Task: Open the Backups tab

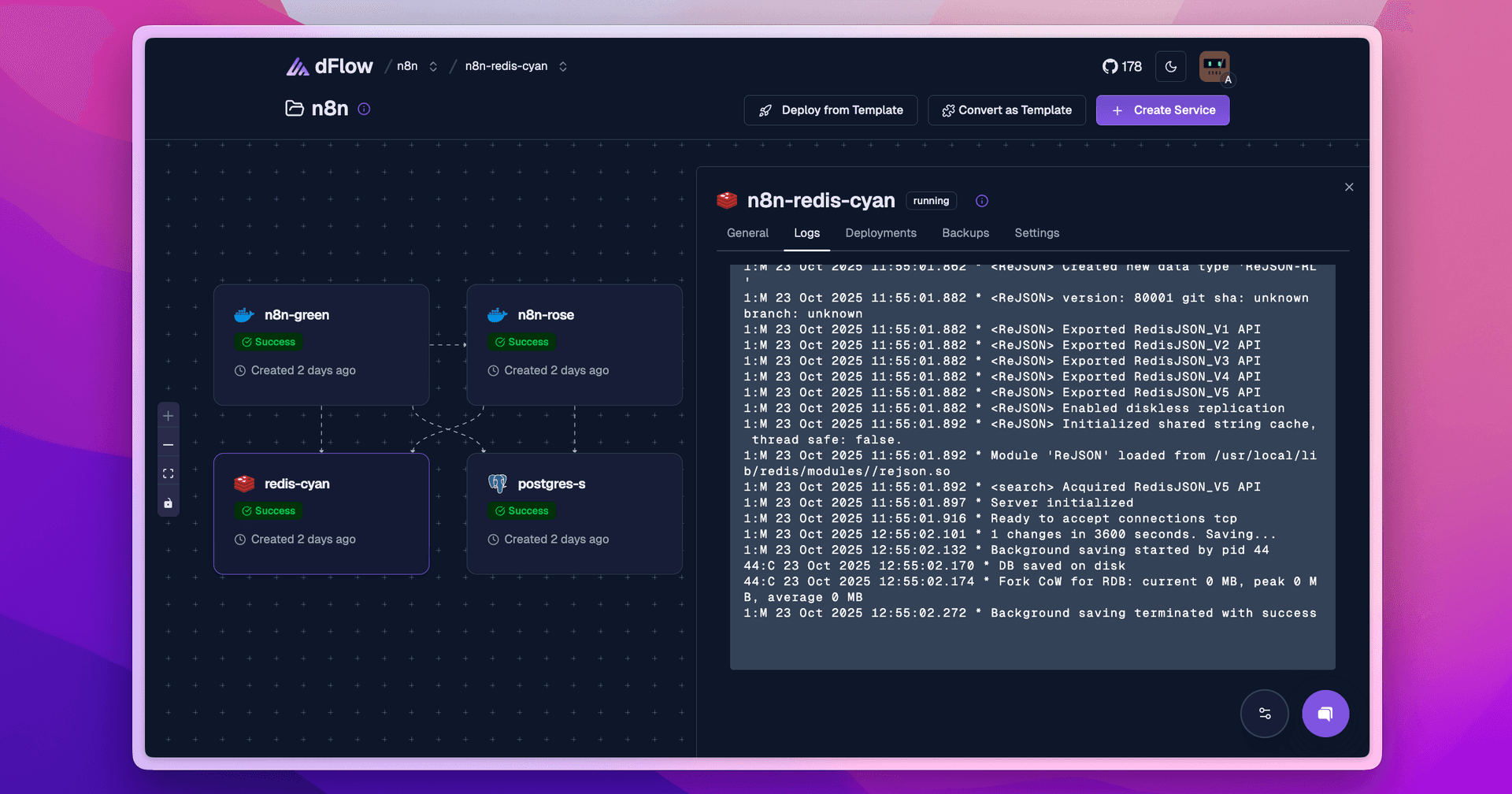Action: click(x=965, y=233)
